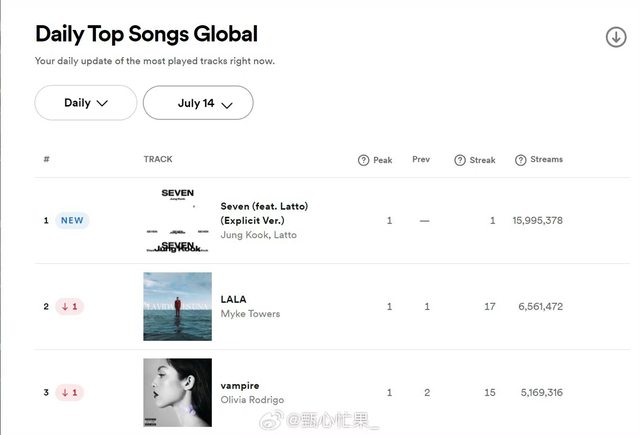Viewport: 640px width, 435px height.
Task: Click the Streams column help icon
Action: pyautogui.click(x=520, y=160)
